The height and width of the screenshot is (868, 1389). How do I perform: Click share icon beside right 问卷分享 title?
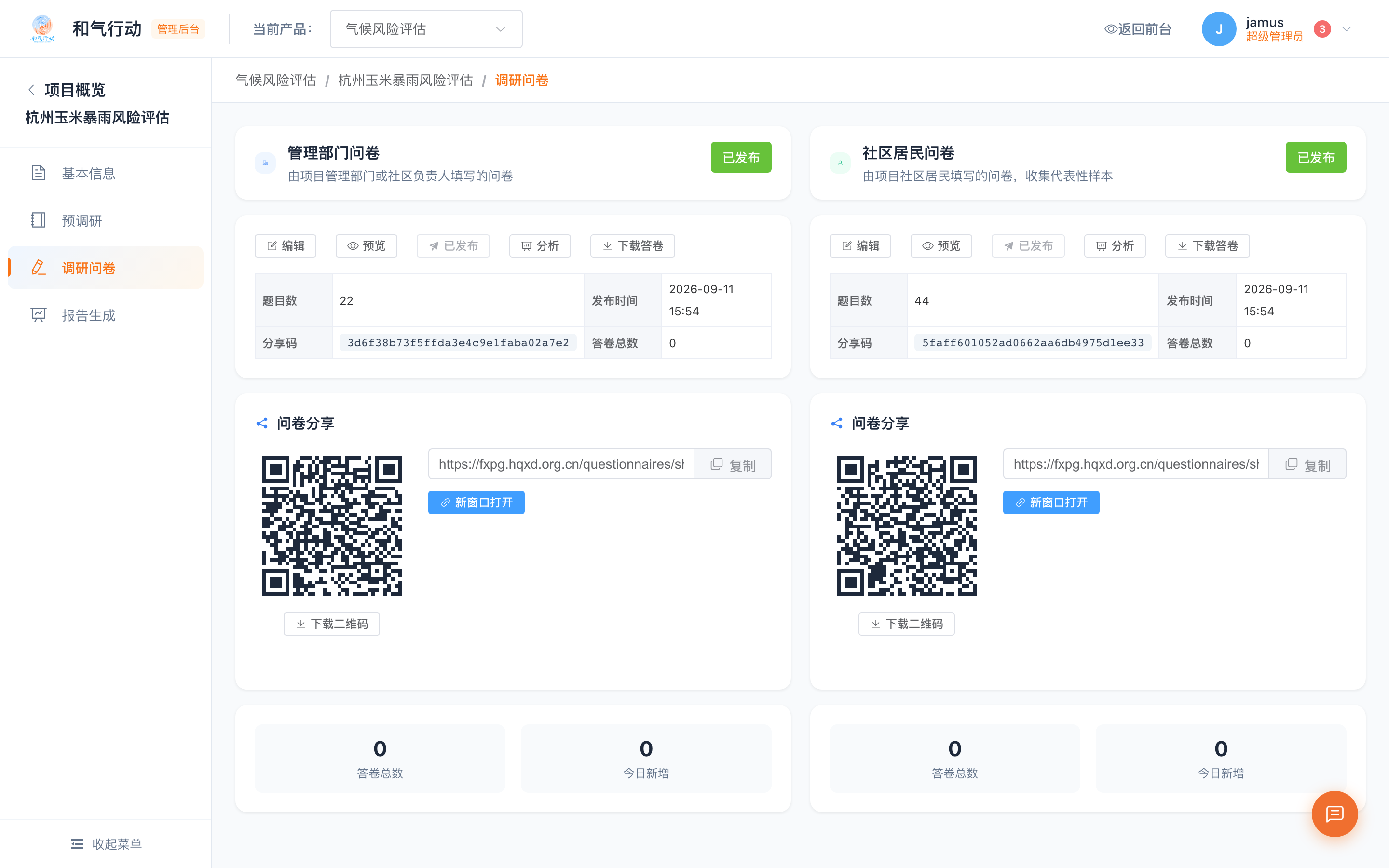836,423
